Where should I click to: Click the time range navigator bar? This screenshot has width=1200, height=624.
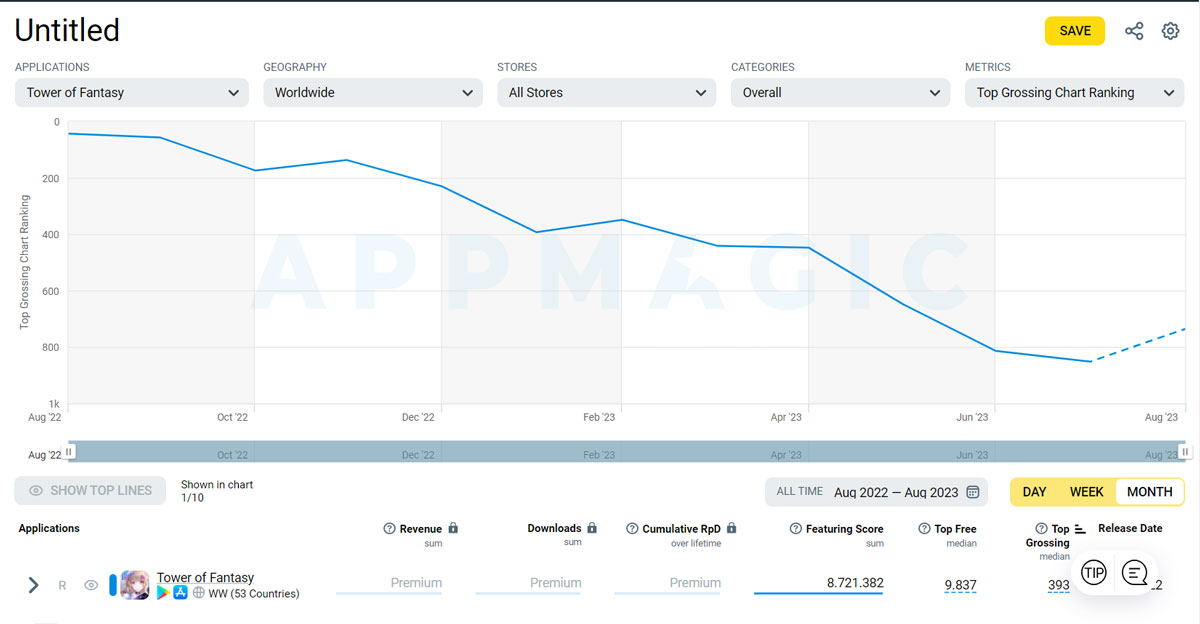tap(627, 452)
